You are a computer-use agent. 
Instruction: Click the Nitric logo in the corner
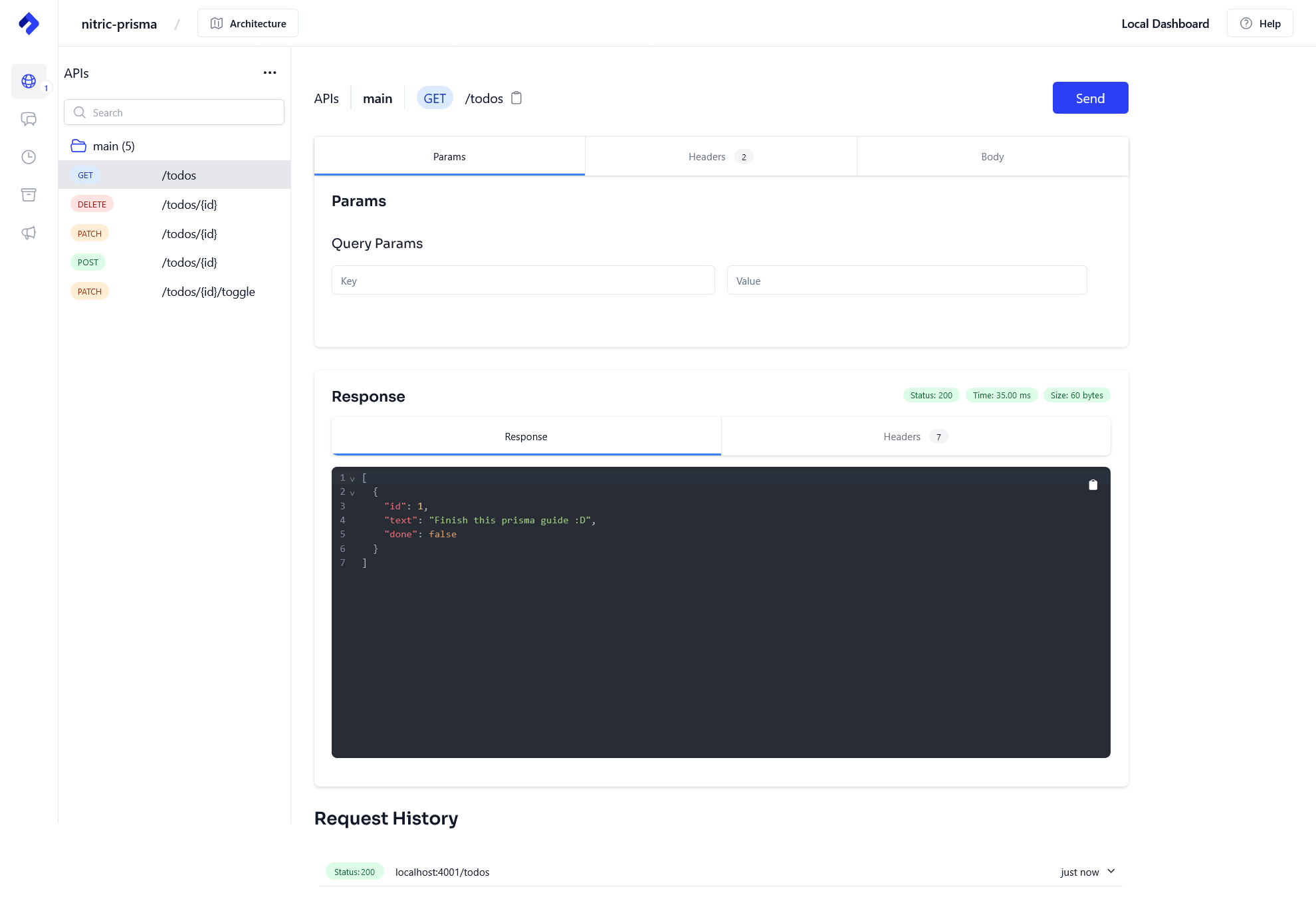tap(29, 23)
